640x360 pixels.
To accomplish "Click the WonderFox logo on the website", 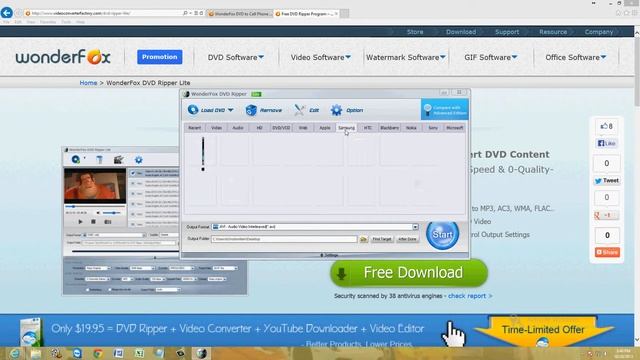I will [x=63, y=57].
